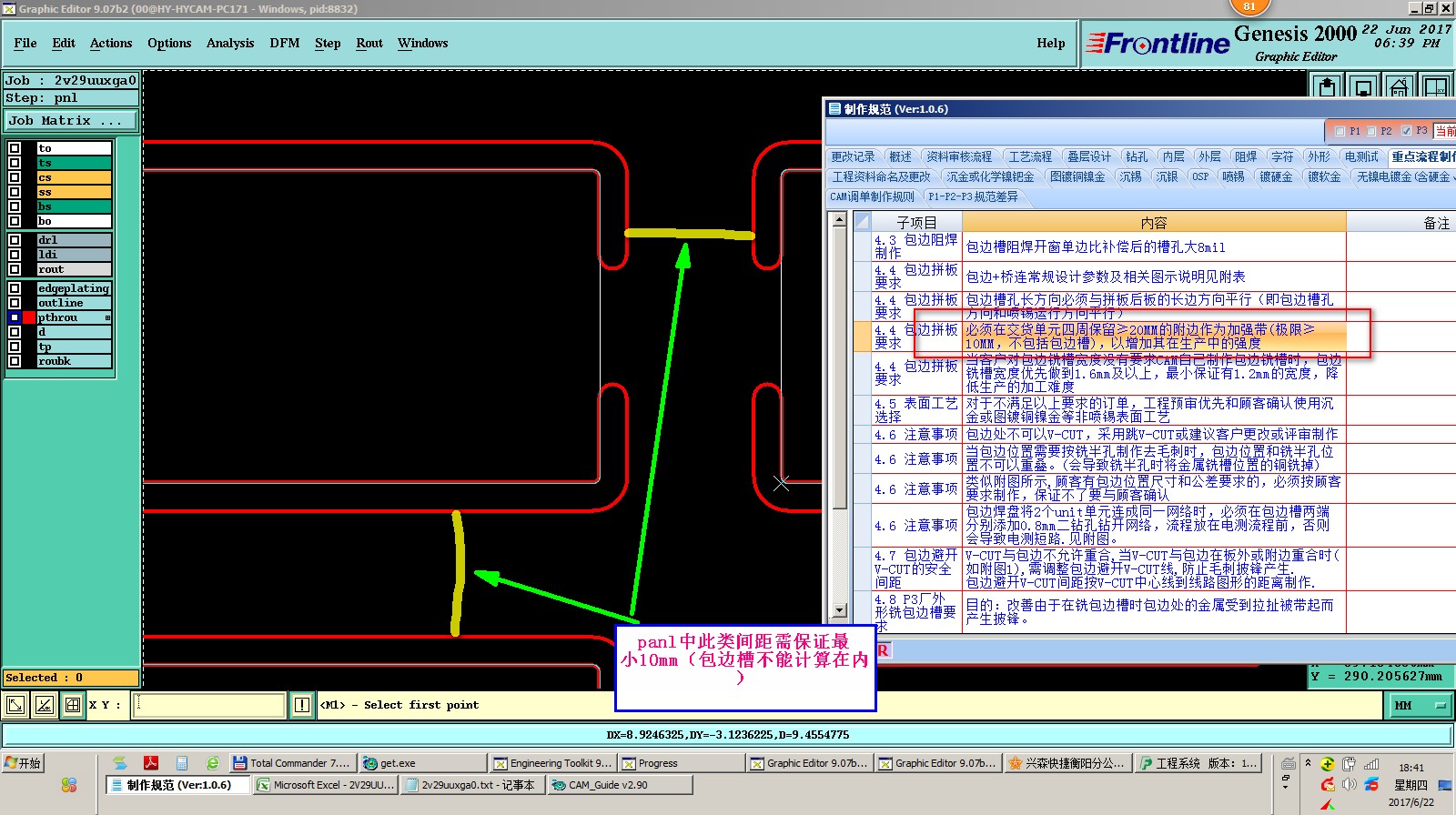This screenshot has height=815, width=1456.
Task: Open the MM units dropdown
Action: (x=1419, y=705)
